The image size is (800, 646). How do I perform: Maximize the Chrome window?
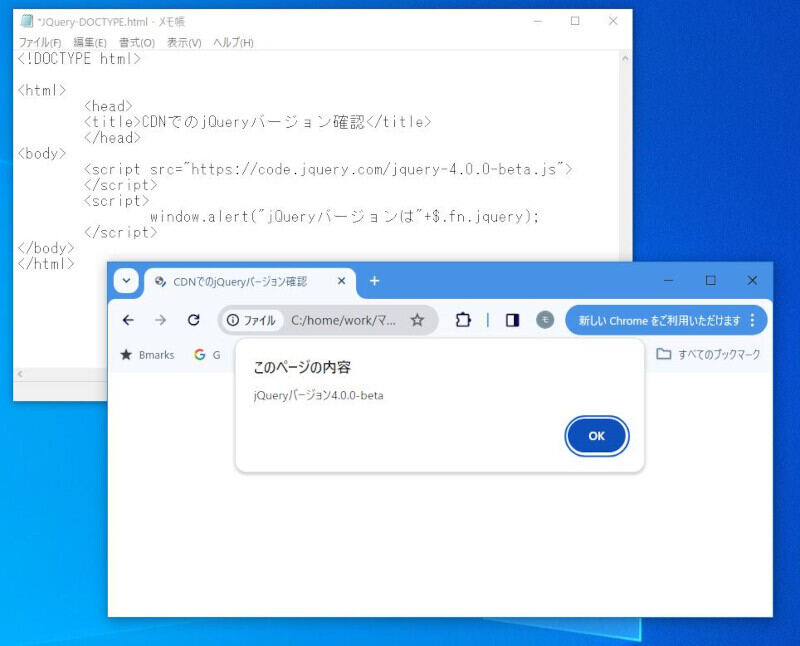710,280
